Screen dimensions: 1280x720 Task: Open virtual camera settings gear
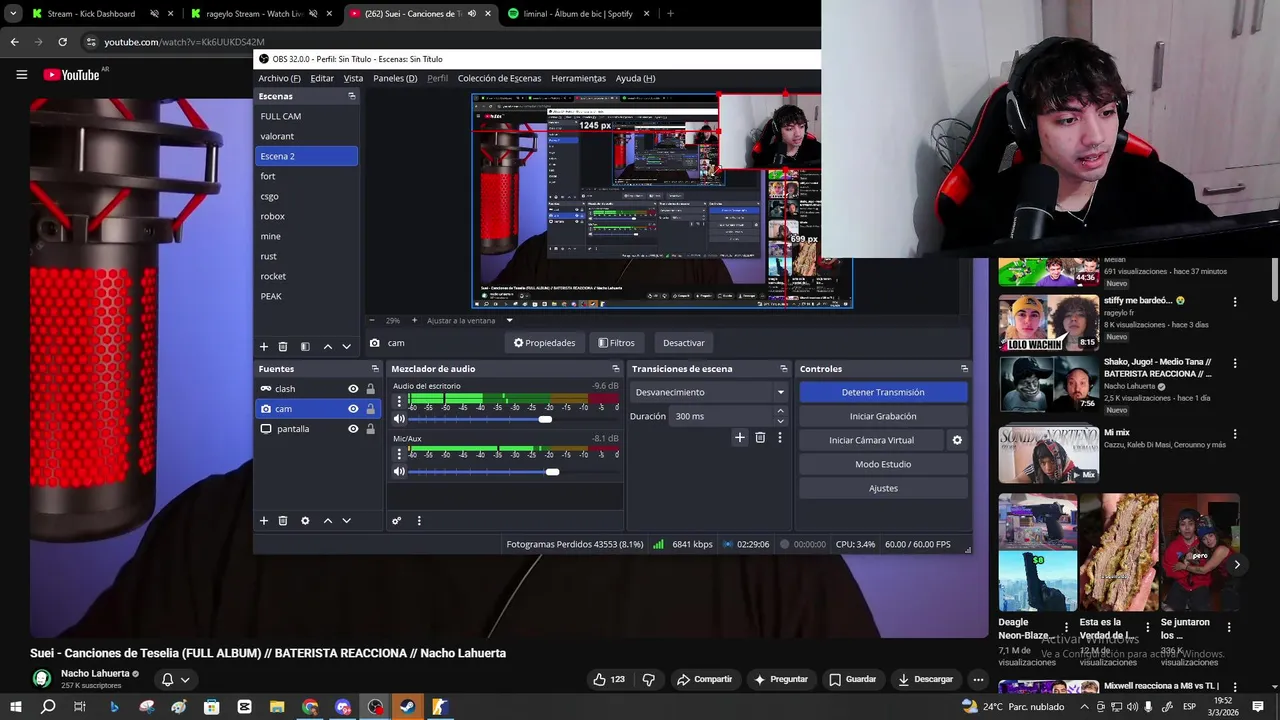pyautogui.click(x=957, y=440)
